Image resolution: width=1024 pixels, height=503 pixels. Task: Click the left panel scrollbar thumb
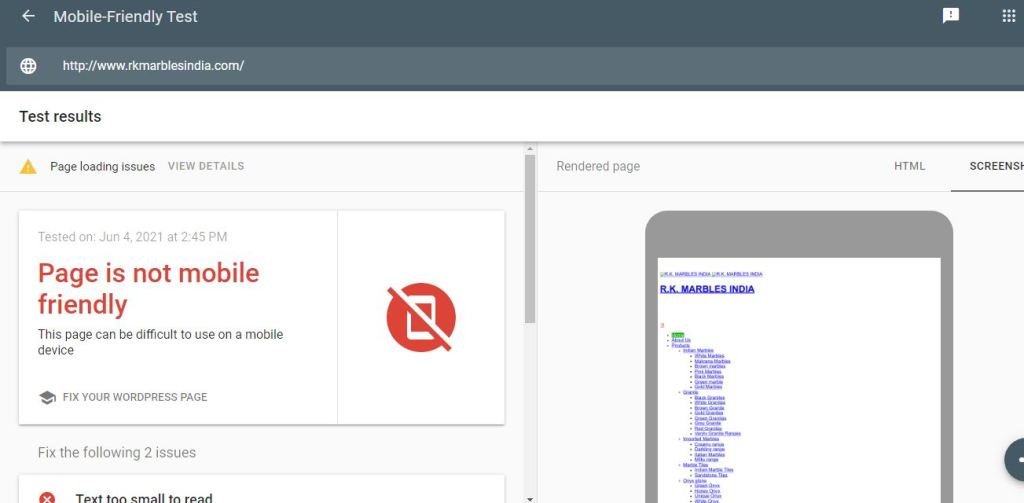pos(530,238)
